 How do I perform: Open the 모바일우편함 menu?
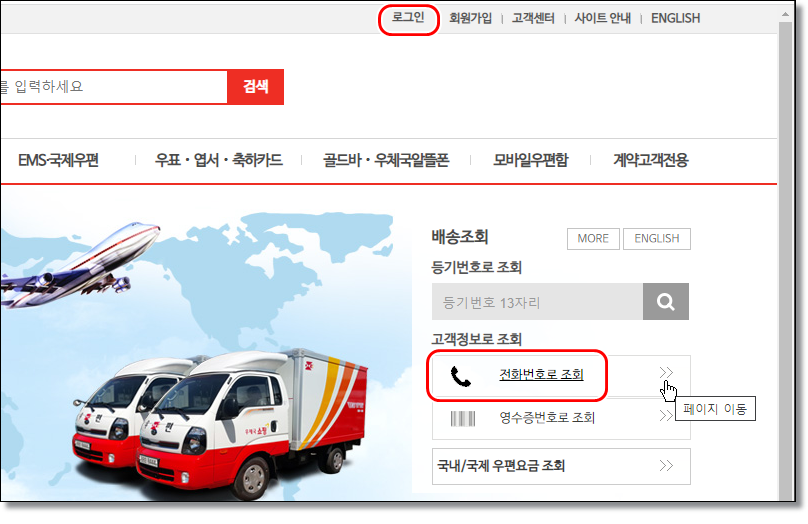531,160
